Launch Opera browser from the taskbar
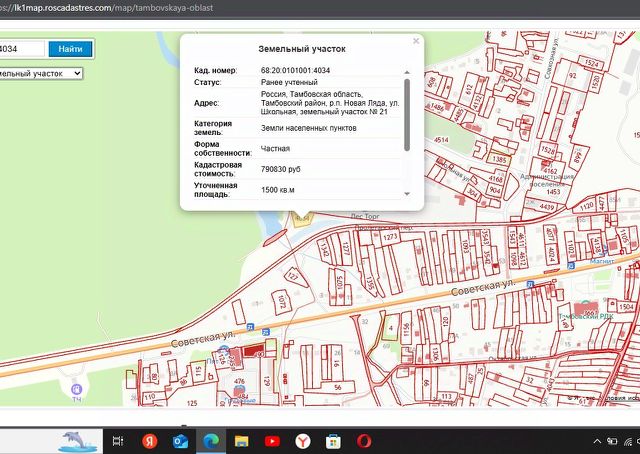This screenshot has width=640, height=454. (x=365, y=441)
